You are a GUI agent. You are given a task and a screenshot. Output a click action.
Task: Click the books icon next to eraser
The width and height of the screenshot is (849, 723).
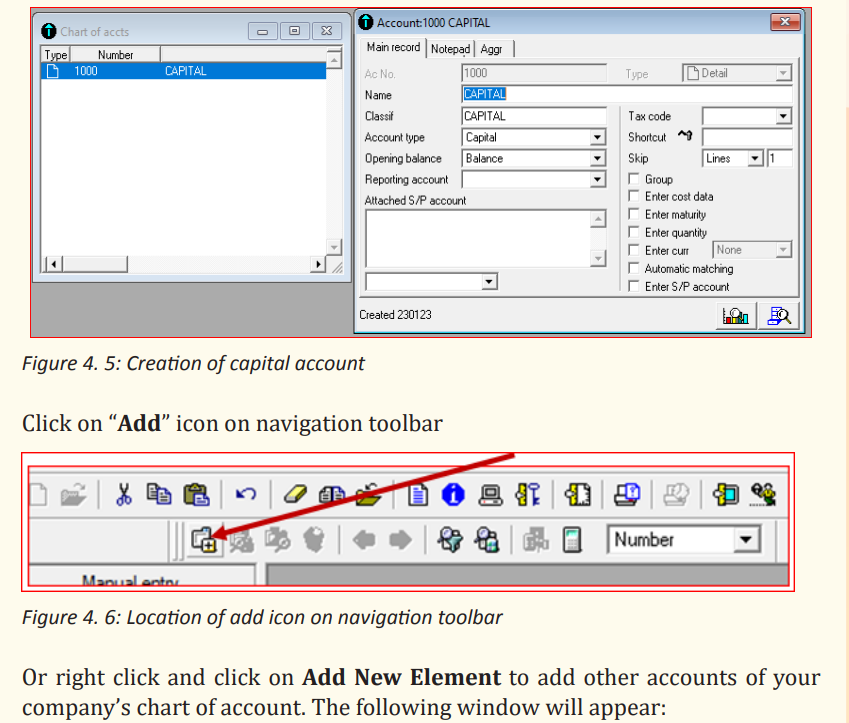(331, 494)
